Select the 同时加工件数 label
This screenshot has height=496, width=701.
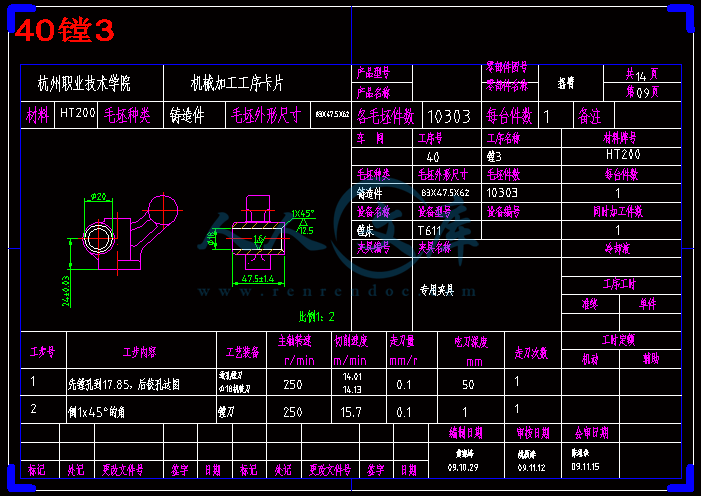coord(618,212)
